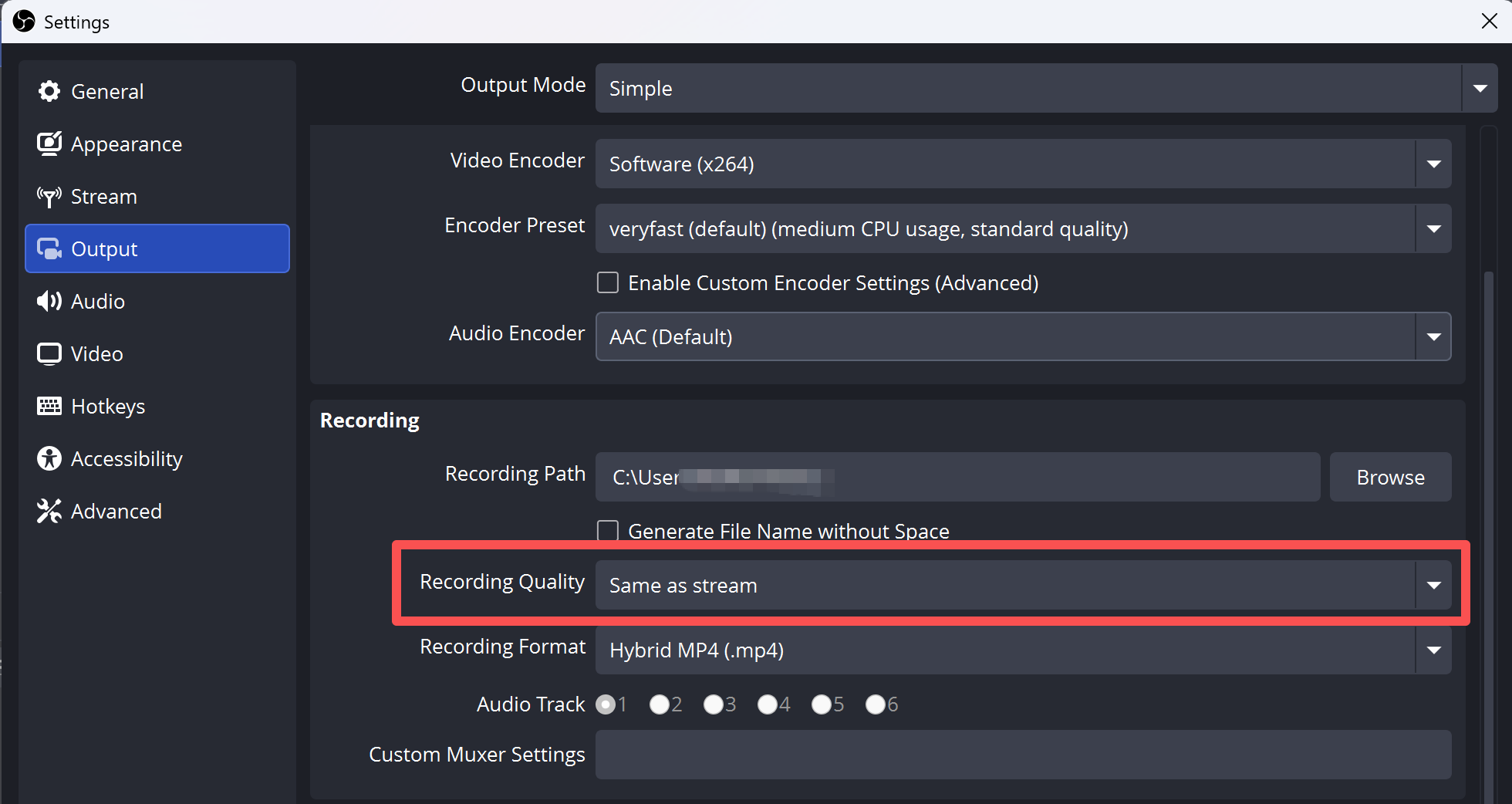
Task: Open the Video Encoder dropdown
Action: [x=1023, y=164]
